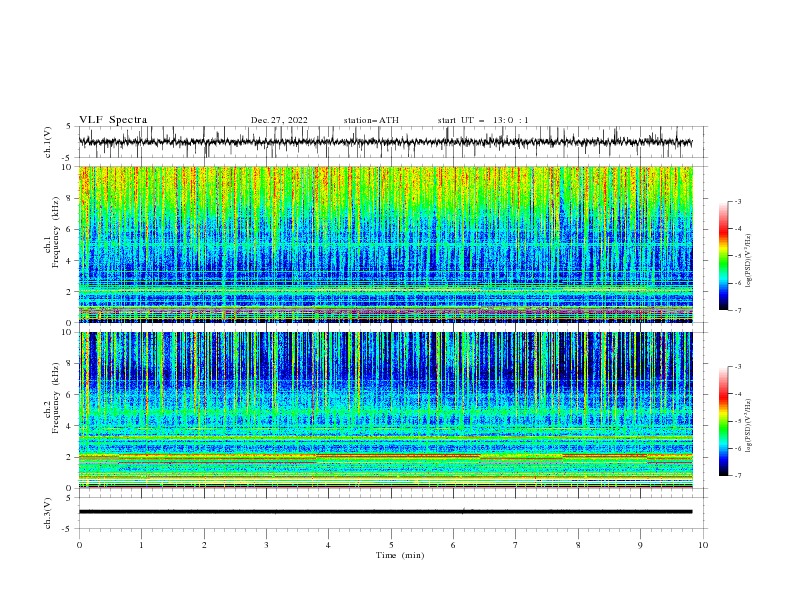Click tick label "5" on the Time axis
Viewport: 792px width, 612px height.
click(391, 545)
